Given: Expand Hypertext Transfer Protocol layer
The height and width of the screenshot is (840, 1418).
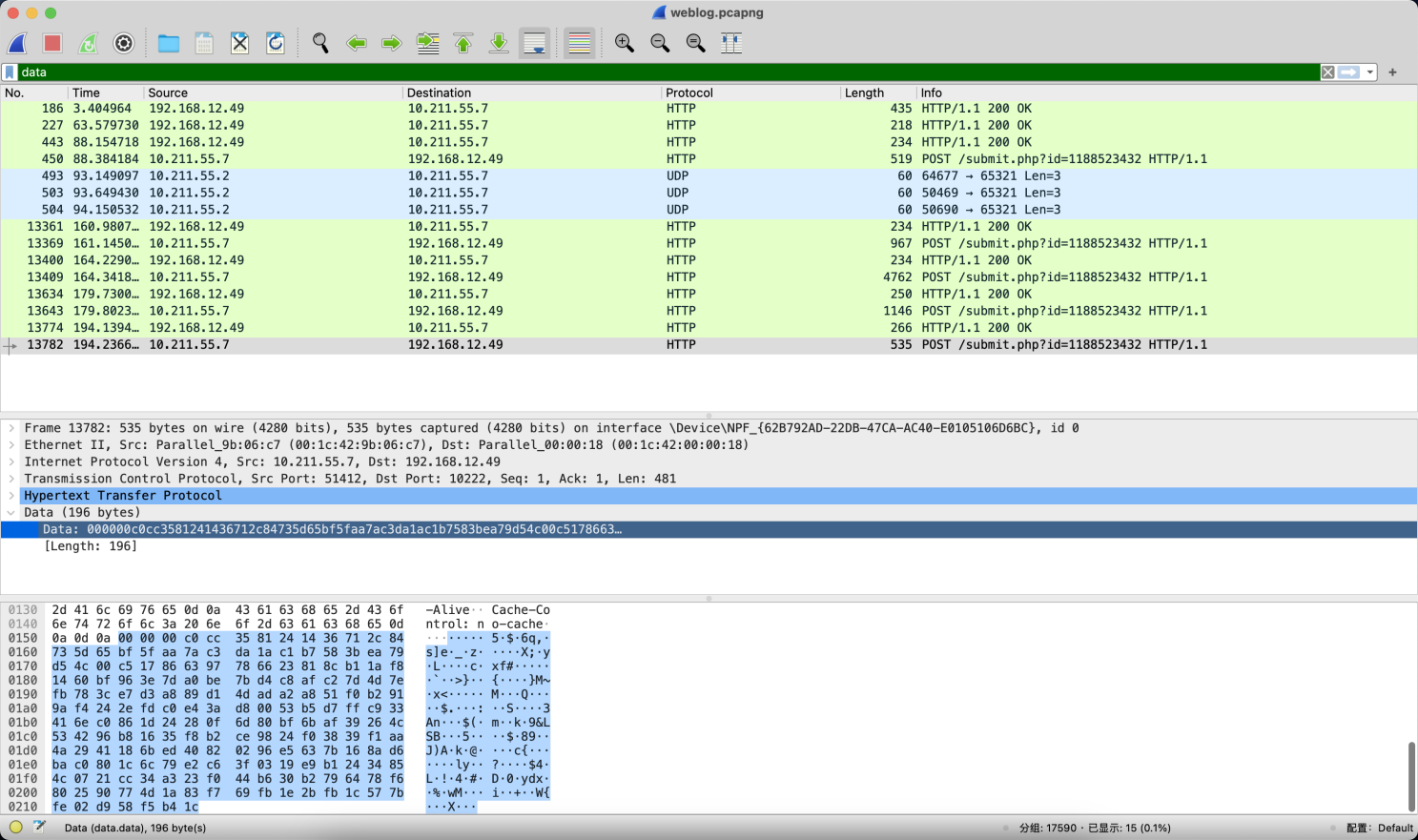Looking at the screenshot, I should pos(11,496).
